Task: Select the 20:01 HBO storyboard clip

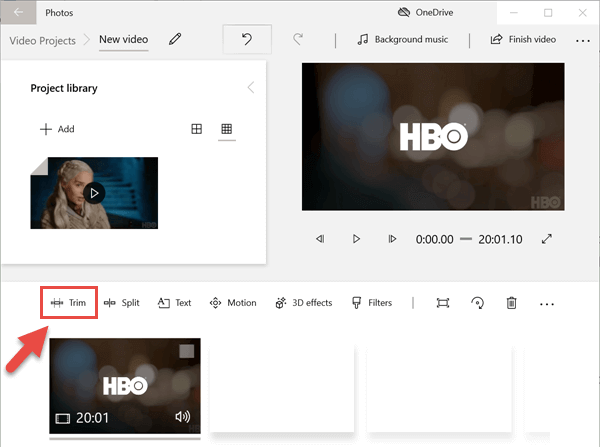Action: (125, 386)
